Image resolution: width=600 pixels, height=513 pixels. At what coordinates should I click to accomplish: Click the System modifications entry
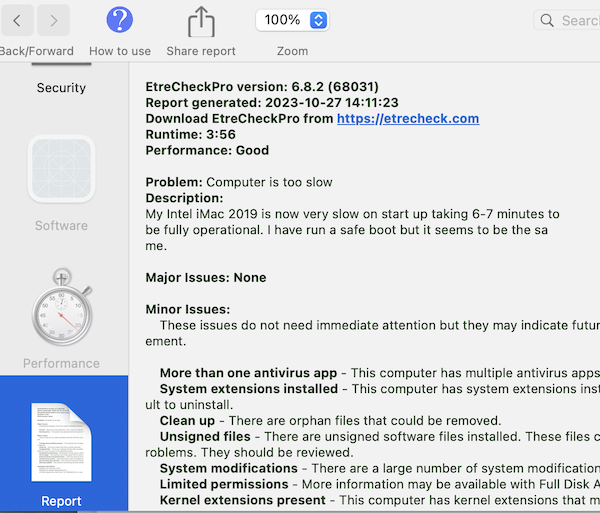point(229,468)
